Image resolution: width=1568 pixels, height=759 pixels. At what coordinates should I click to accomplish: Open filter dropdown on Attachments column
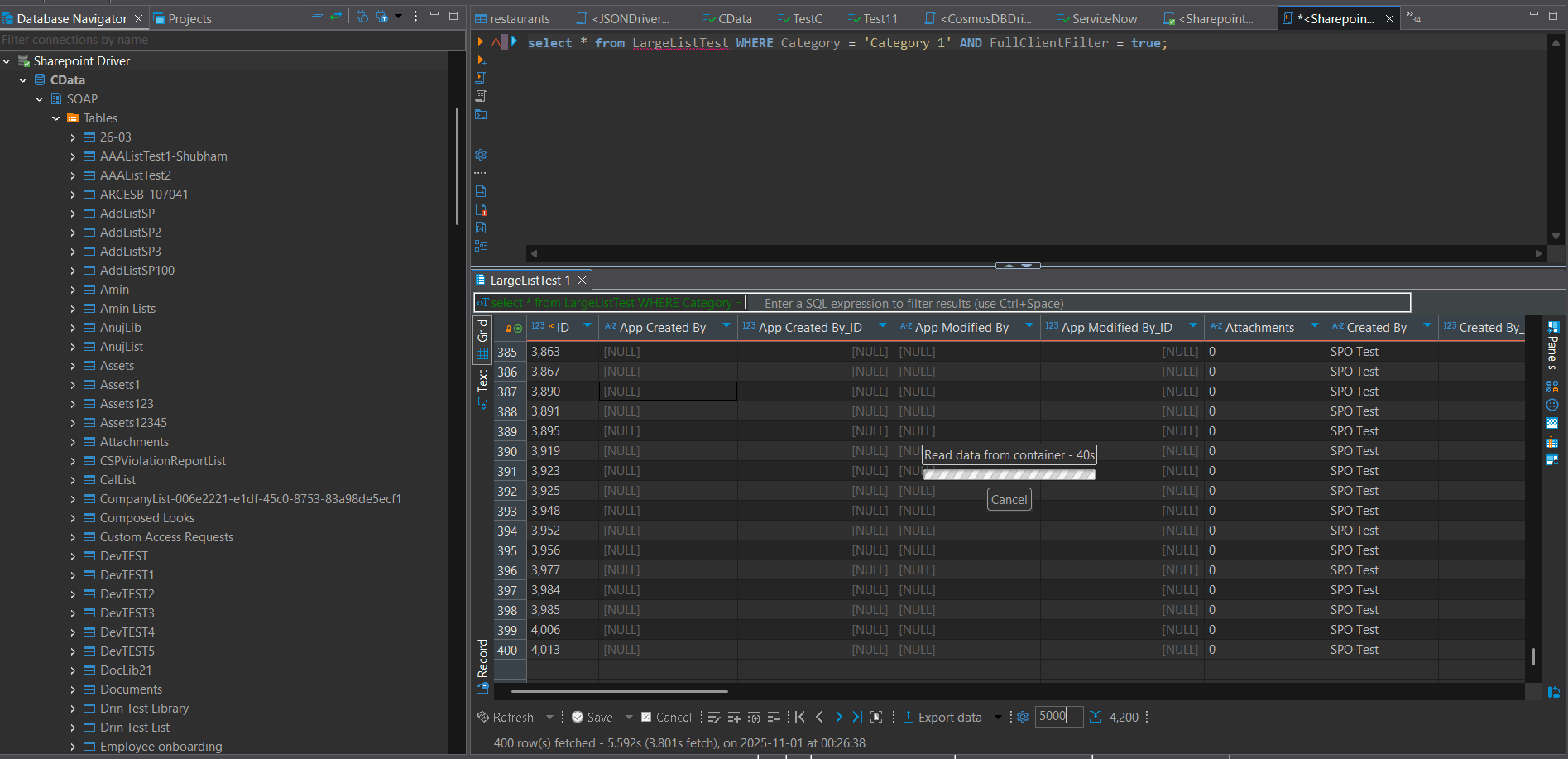coord(1314,326)
